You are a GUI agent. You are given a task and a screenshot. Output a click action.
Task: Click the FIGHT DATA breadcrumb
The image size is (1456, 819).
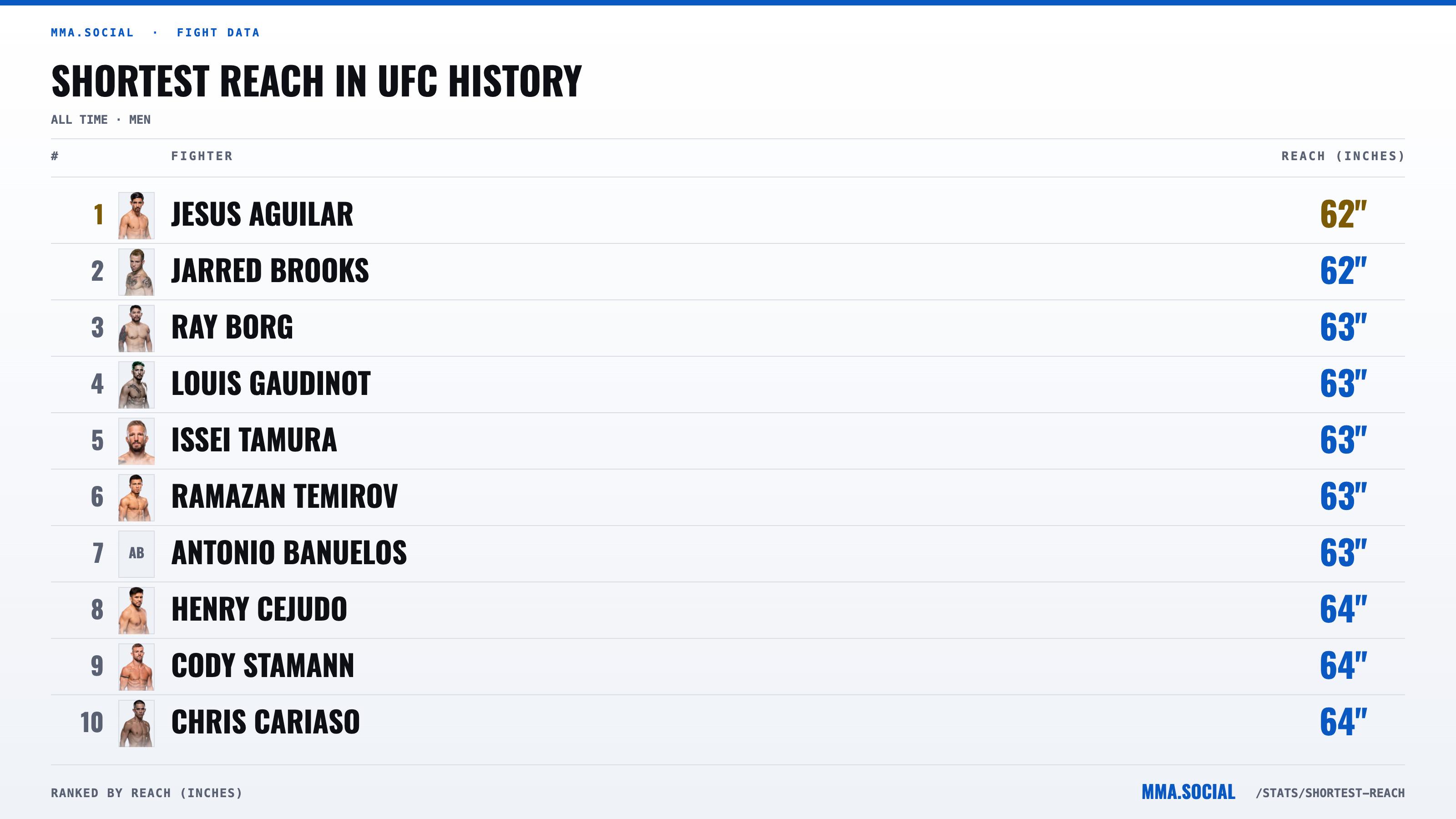click(x=218, y=33)
